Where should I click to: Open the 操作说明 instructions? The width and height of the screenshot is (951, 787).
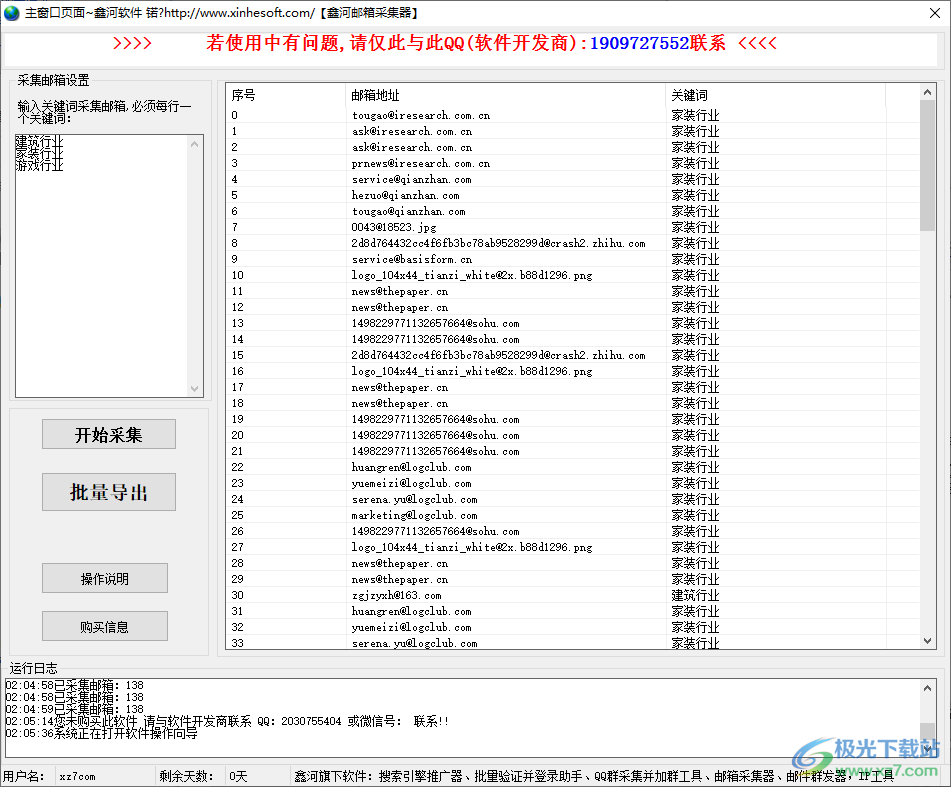105,578
